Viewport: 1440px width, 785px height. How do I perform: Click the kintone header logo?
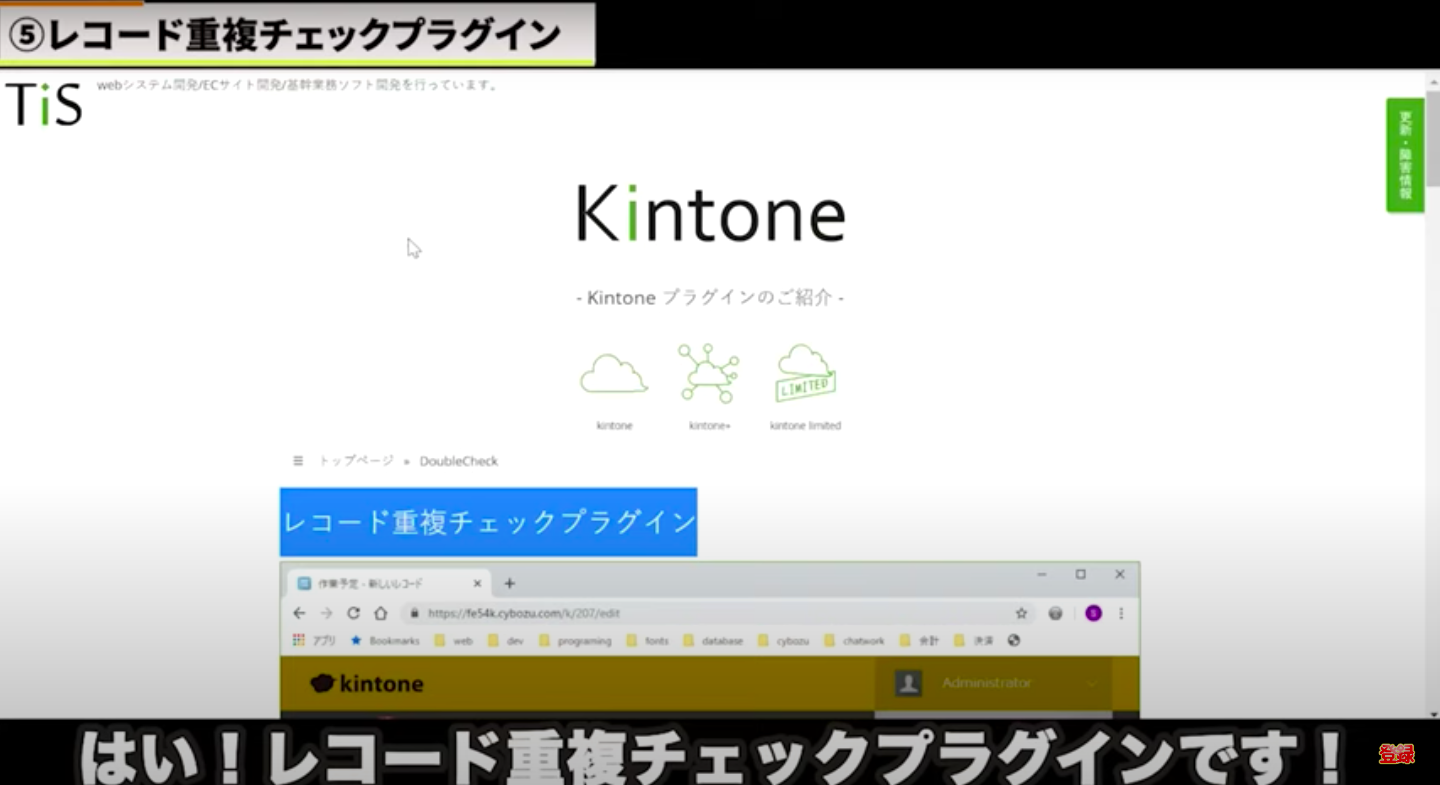pos(367,684)
